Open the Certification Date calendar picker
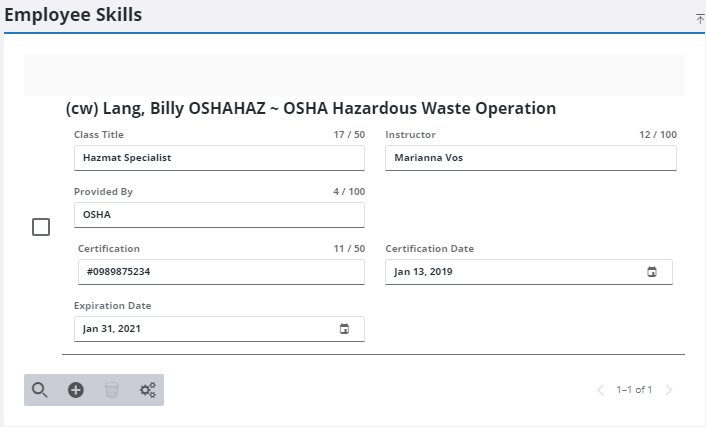This screenshot has height=427, width=706. click(x=652, y=272)
